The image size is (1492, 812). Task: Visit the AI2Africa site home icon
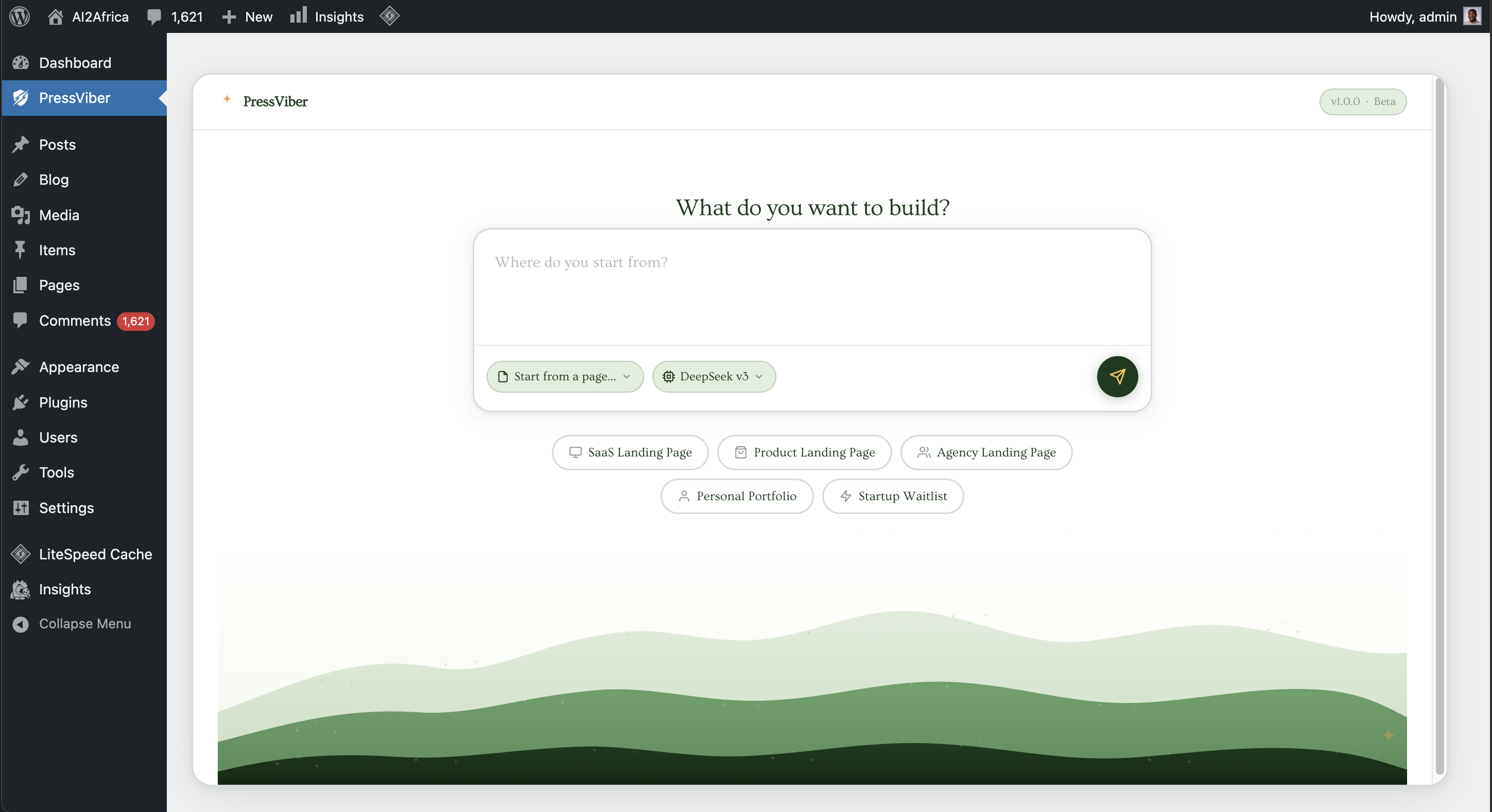56,16
